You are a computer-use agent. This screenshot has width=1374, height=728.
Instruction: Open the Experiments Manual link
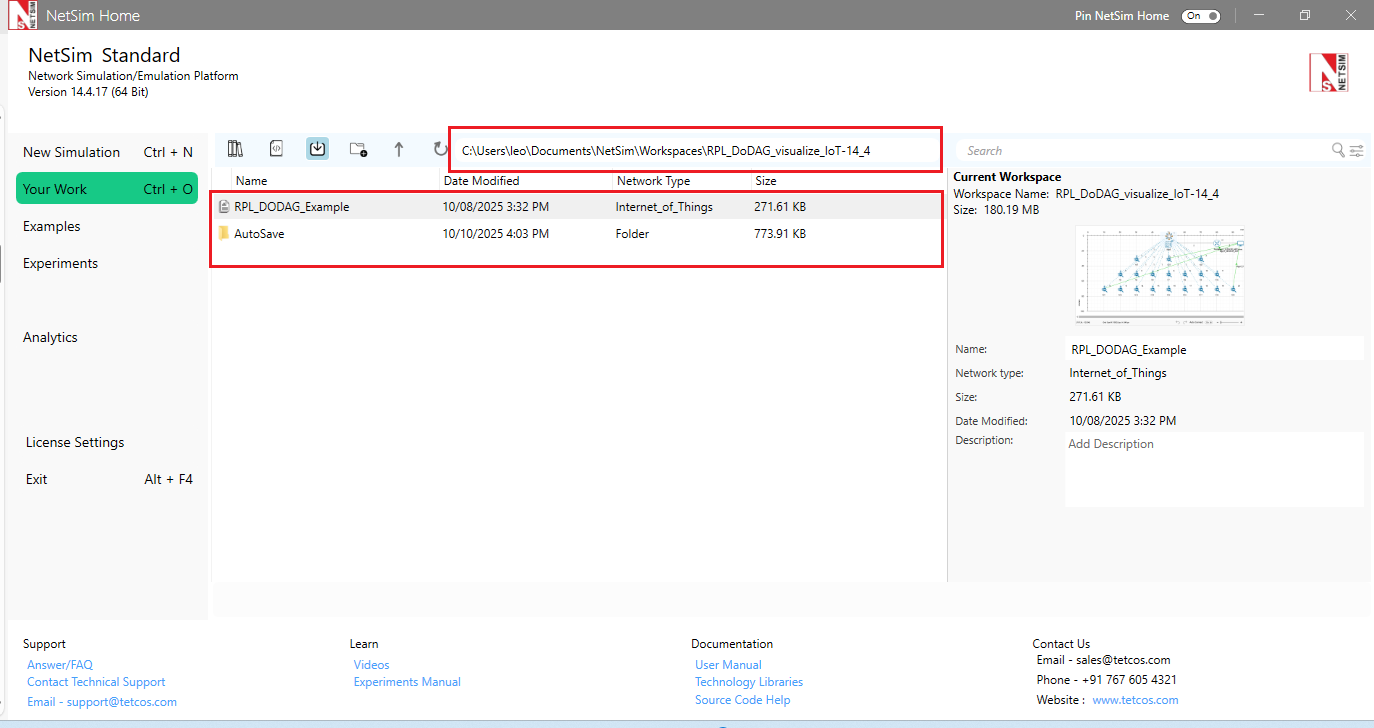pyautogui.click(x=407, y=682)
